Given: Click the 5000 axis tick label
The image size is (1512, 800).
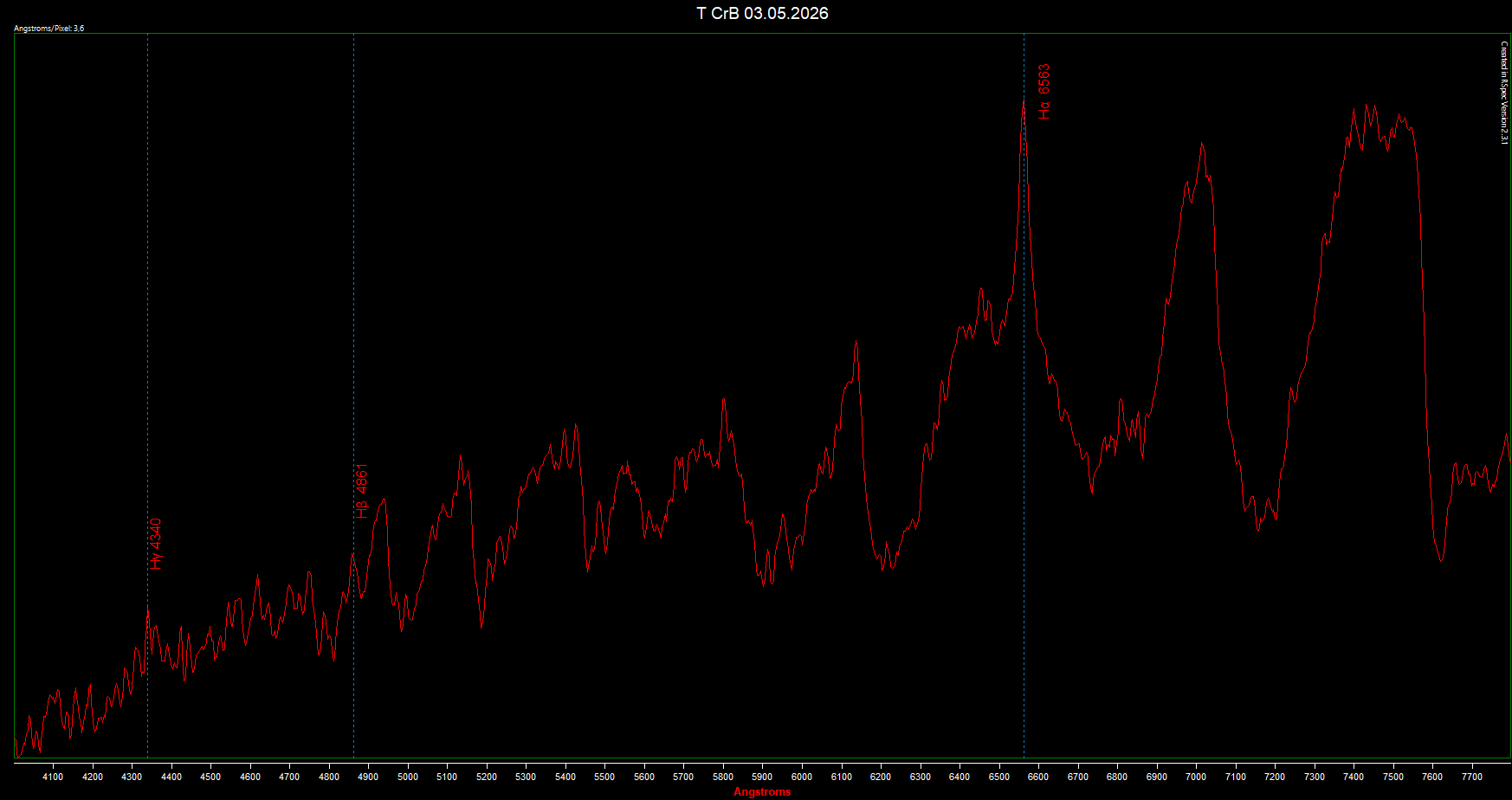Looking at the screenshot, I should point(408,777).
